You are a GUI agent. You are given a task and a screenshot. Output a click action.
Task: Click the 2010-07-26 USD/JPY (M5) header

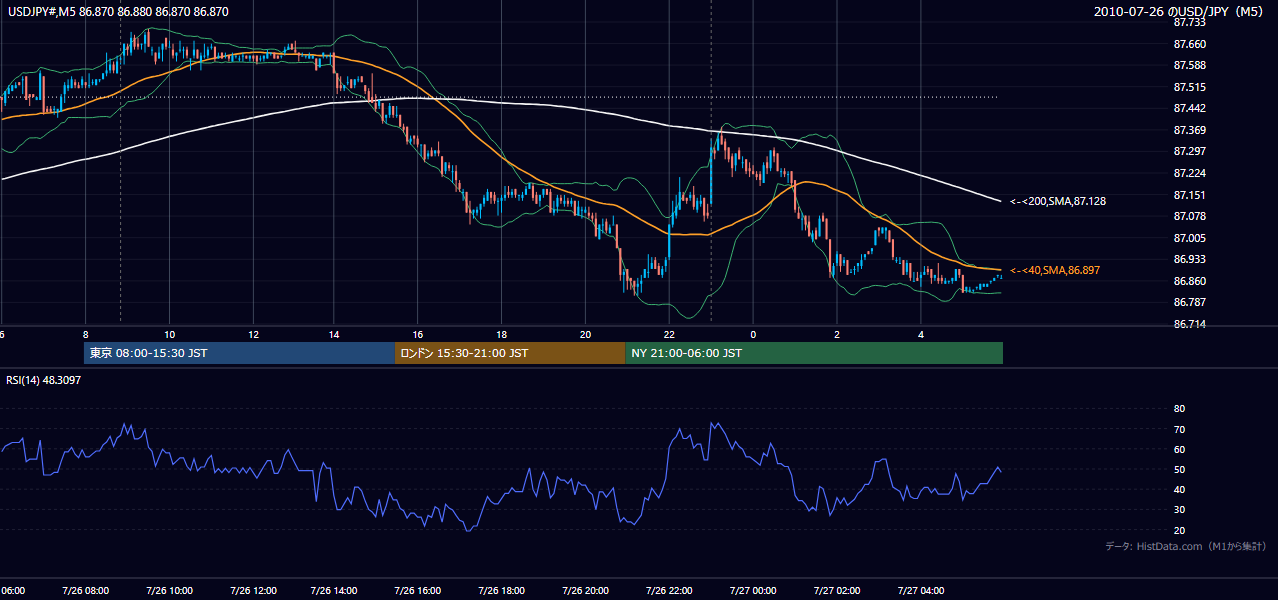tap(1180, 11)
